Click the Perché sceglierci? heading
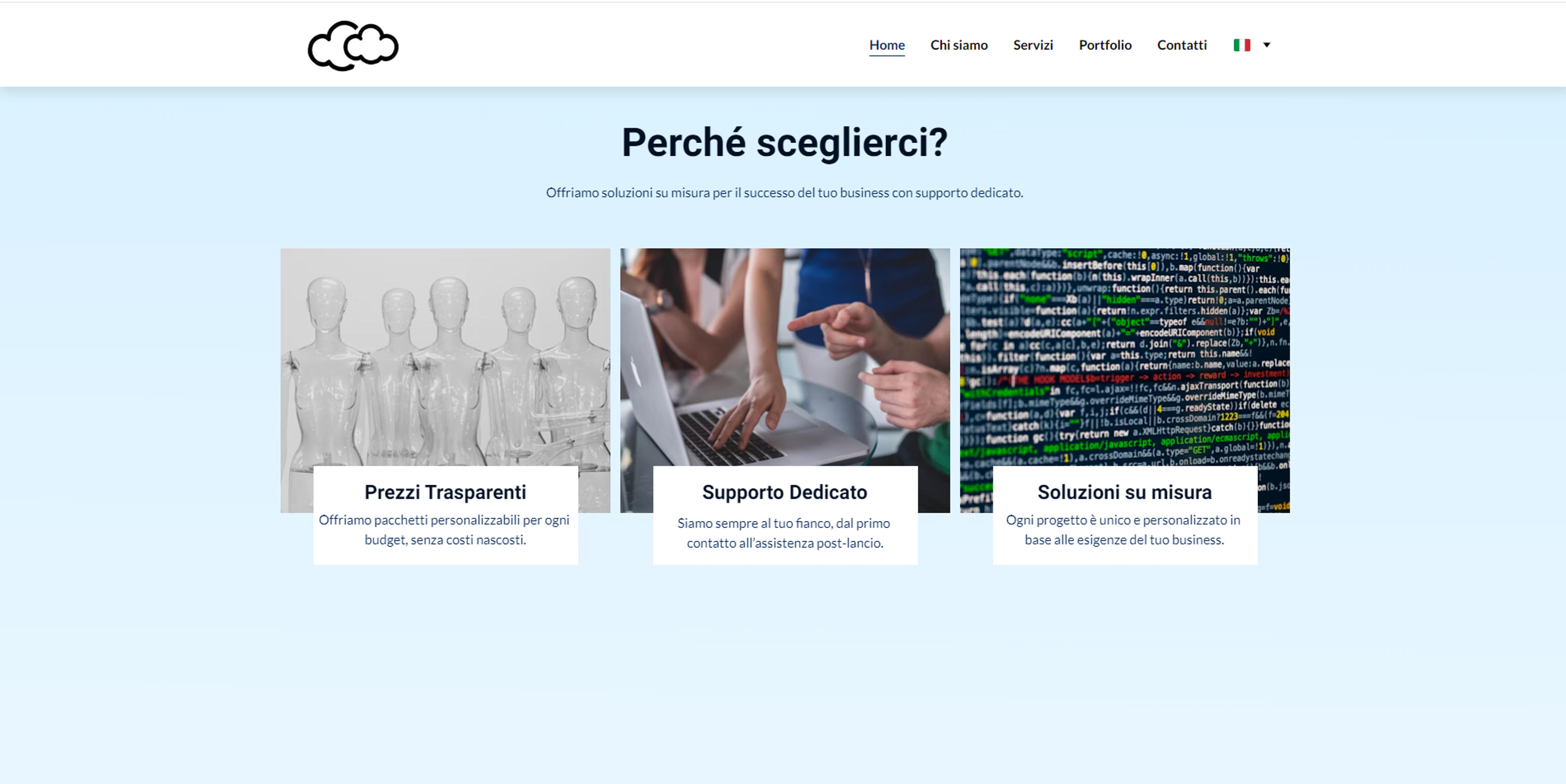 coord(784,143)
